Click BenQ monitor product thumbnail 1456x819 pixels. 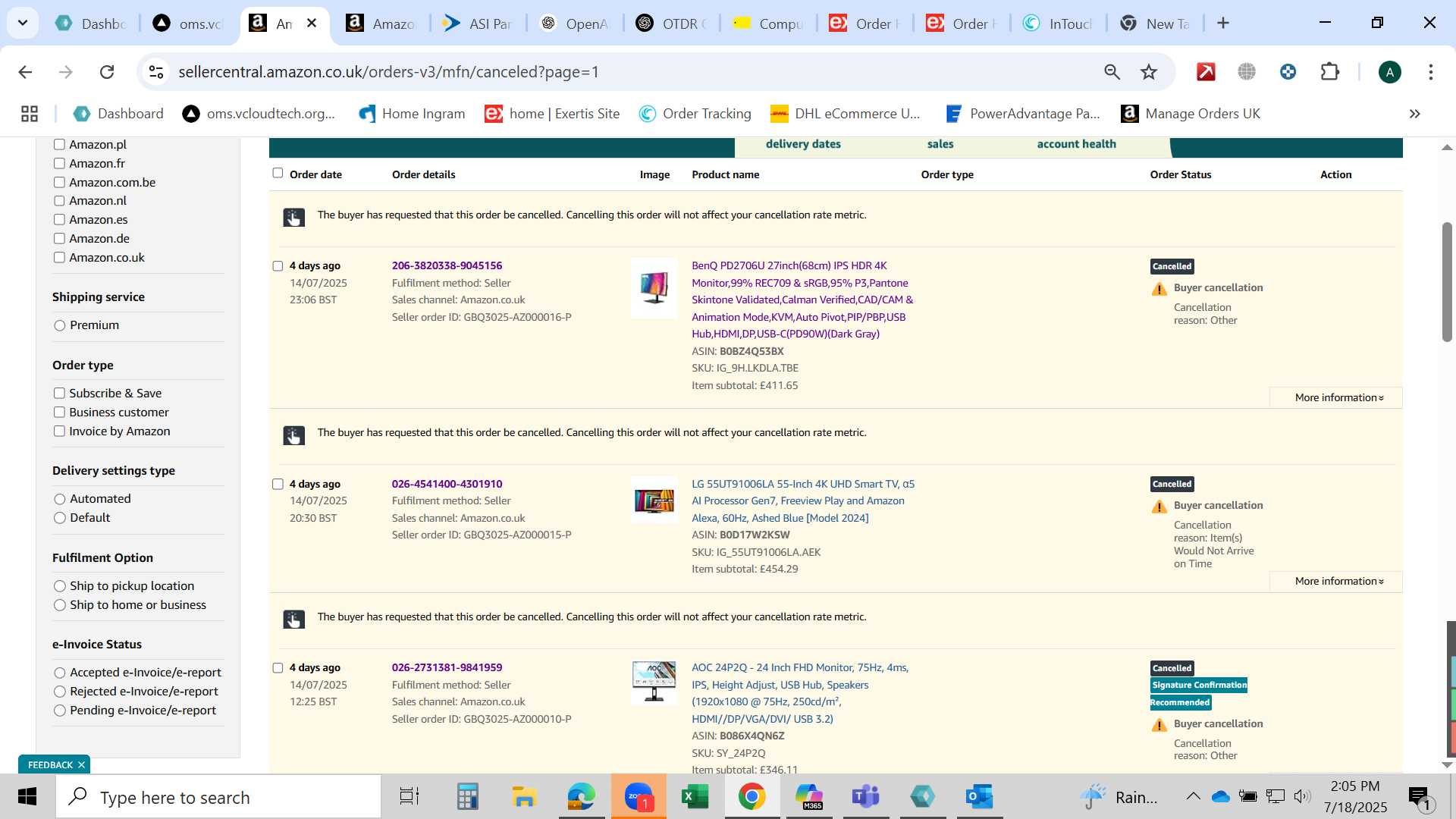pyautogui.click(x=654, y=288)
